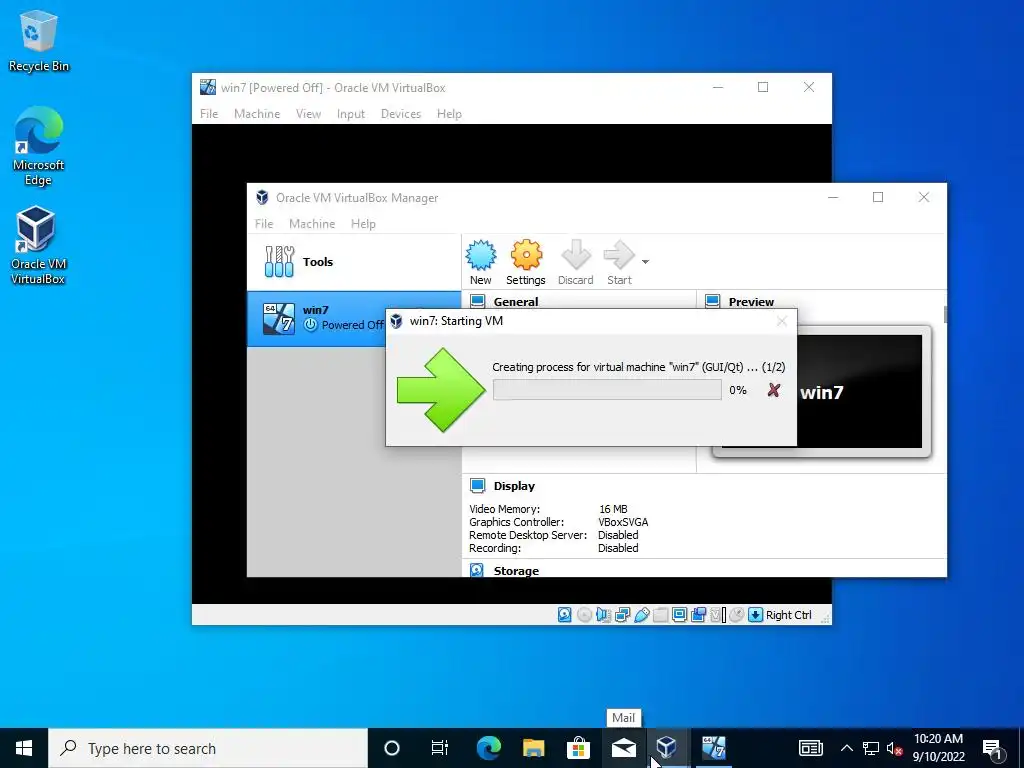The height and width of the screenshot is (768, 1024).
Task: Click mouse integration status icon in VM window
Action: 737,615
